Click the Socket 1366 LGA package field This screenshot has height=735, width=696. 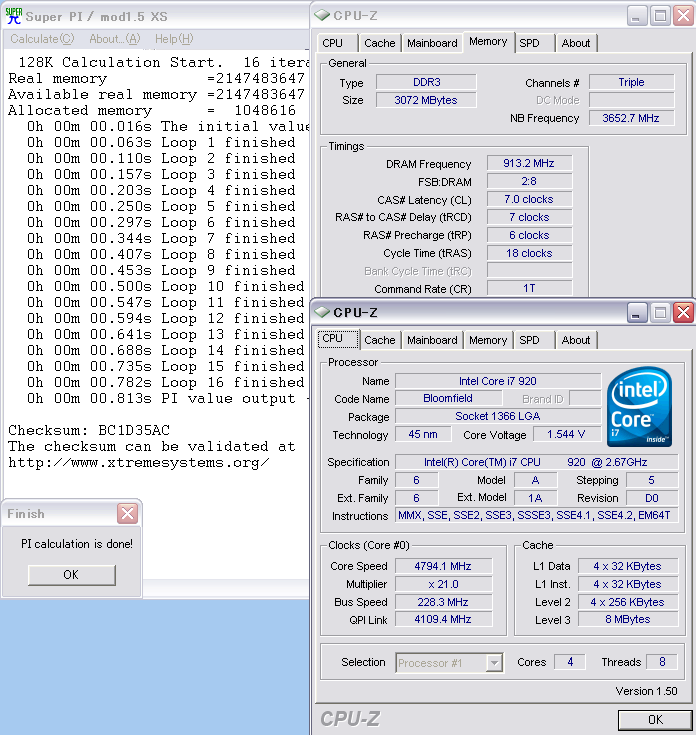(498, 416)
